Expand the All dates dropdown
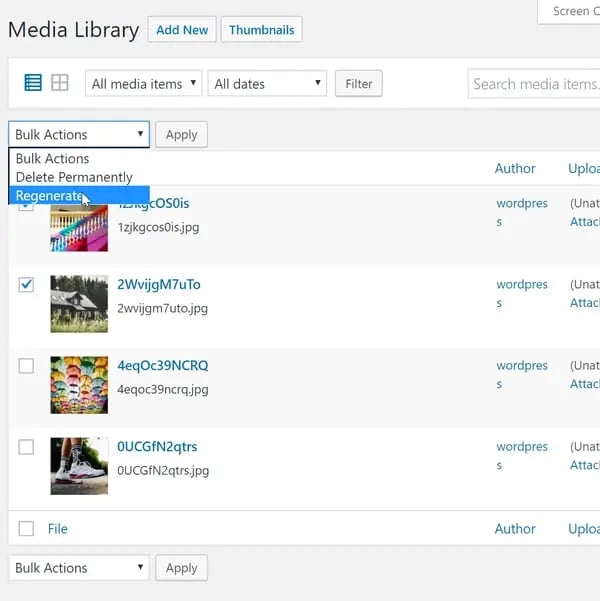 coord(268,84)
